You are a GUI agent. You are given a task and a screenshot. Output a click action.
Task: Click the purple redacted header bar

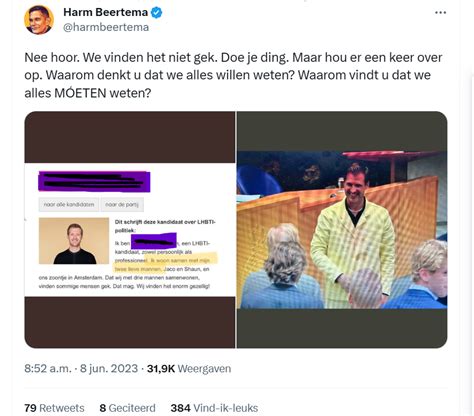pyautogui.click(x=94, y=182)
